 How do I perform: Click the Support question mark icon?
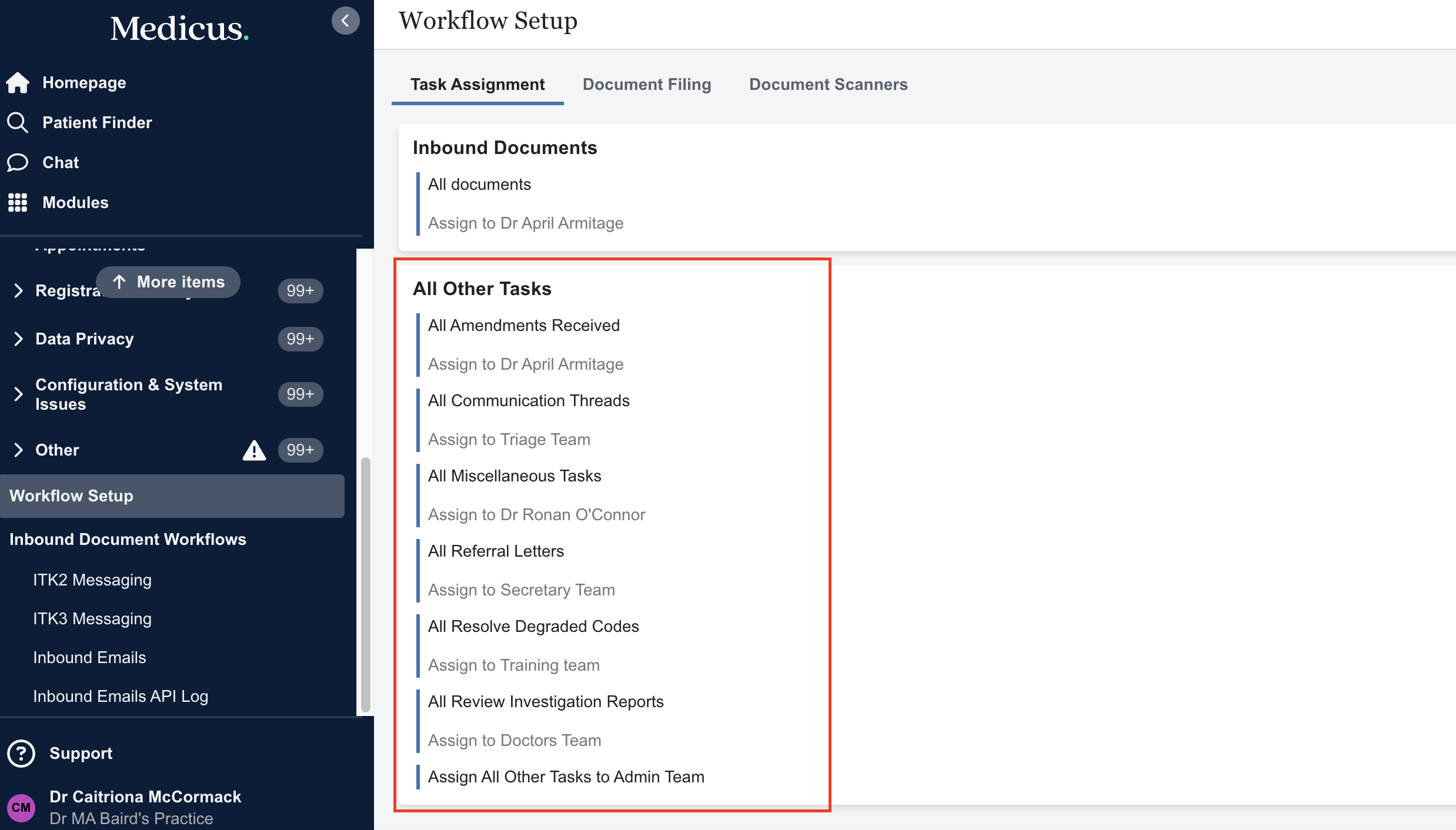click(22, 754)
